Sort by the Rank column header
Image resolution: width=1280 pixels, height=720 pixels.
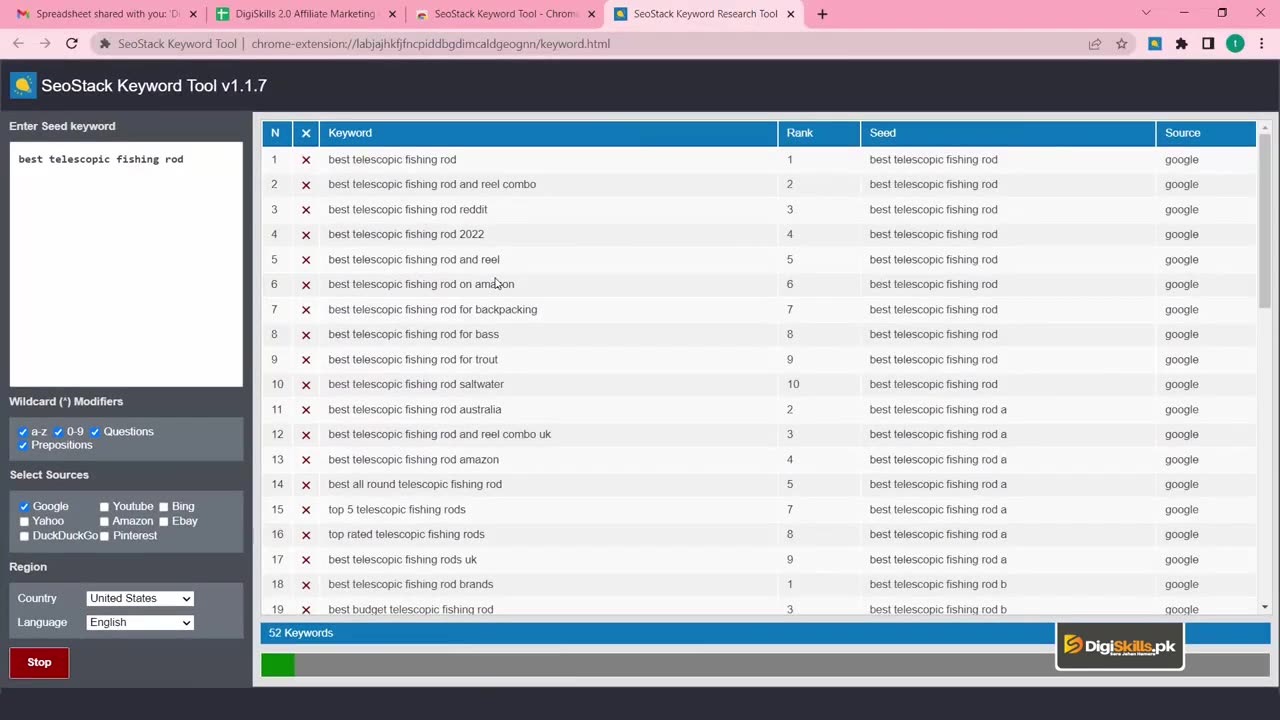(x=819, y=133)
